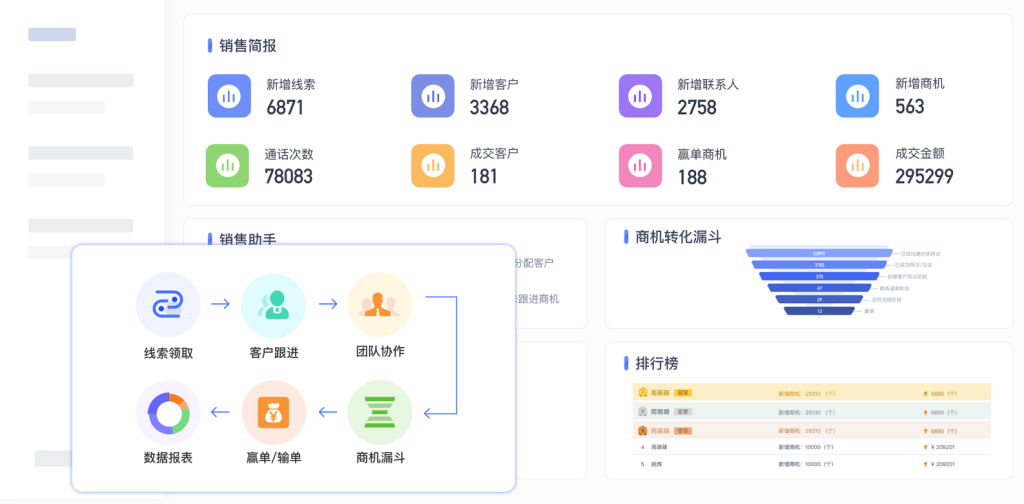Click the 亚军 badge in the leaderboard
This screenshot has height=504, width=1024.
[682, 412]
